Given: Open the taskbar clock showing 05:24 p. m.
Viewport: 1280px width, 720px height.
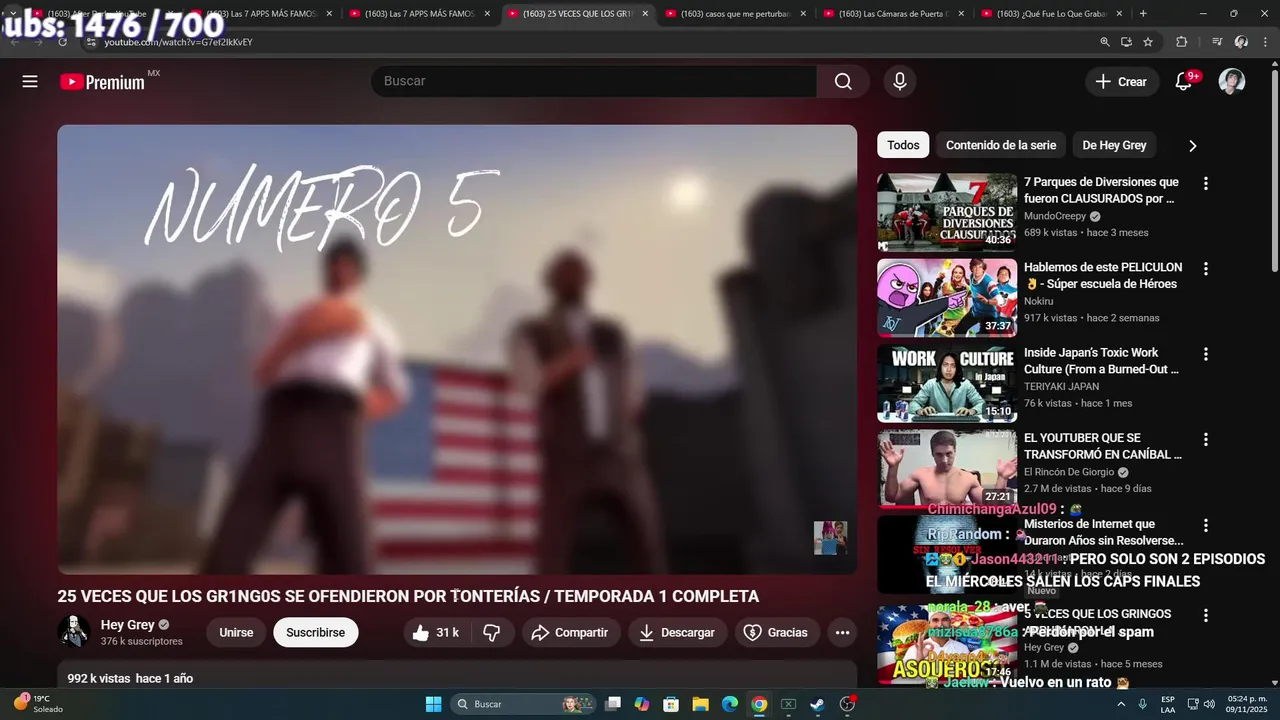Looking at the screenshot, I should pos(1247,704).
